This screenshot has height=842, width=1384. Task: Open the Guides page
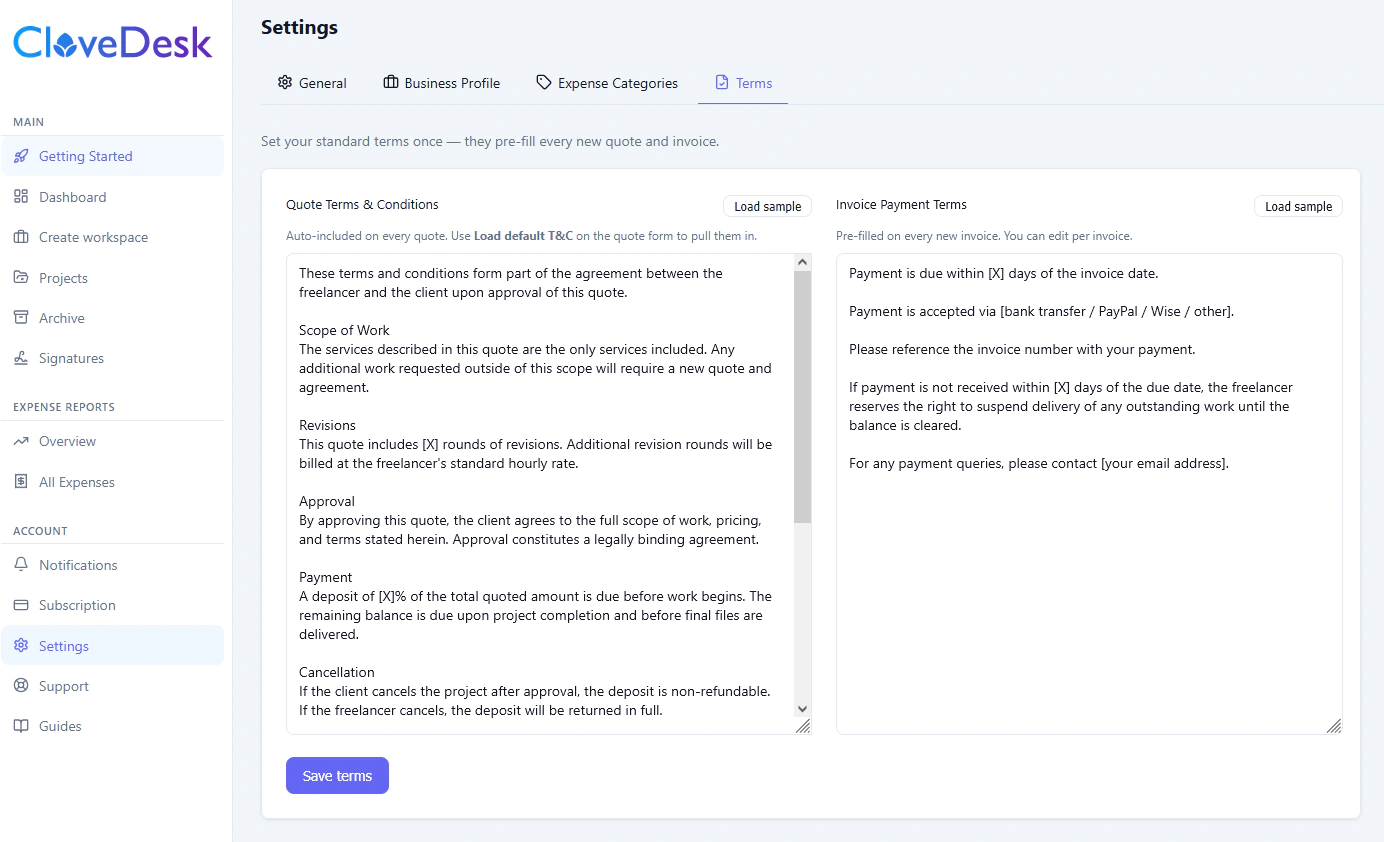112,726
